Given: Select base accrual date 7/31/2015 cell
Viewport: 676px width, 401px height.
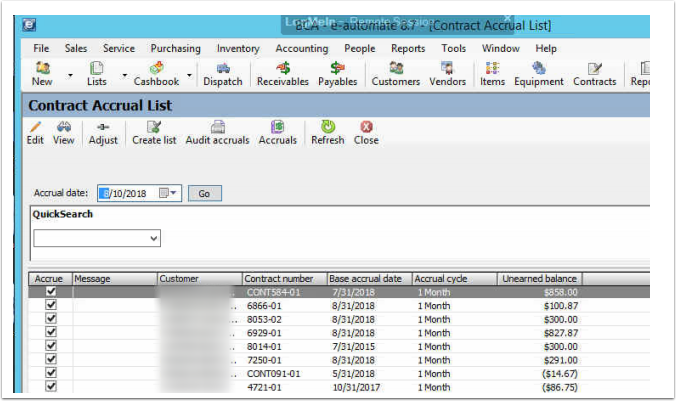Looking at the screenshot, I should coord(354,347).
